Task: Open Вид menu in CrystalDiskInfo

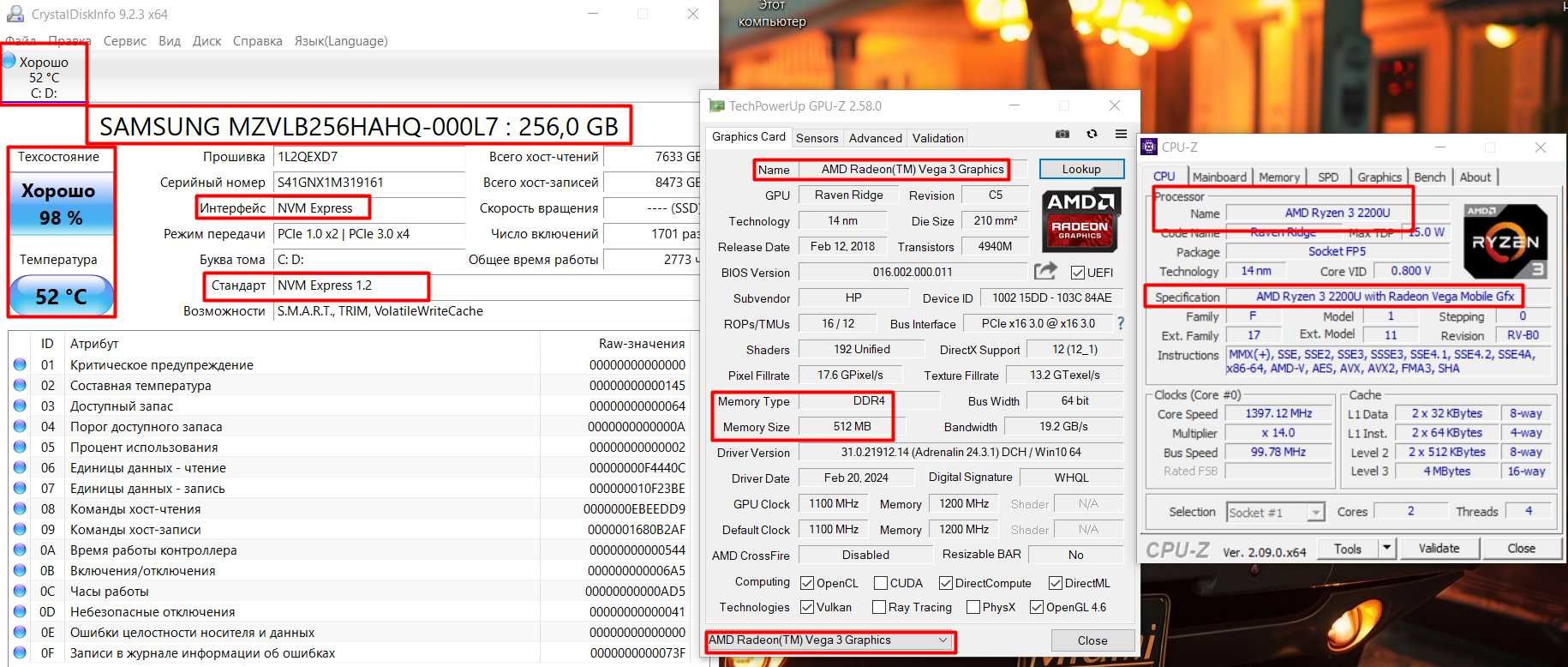Action: click(170, 40)
